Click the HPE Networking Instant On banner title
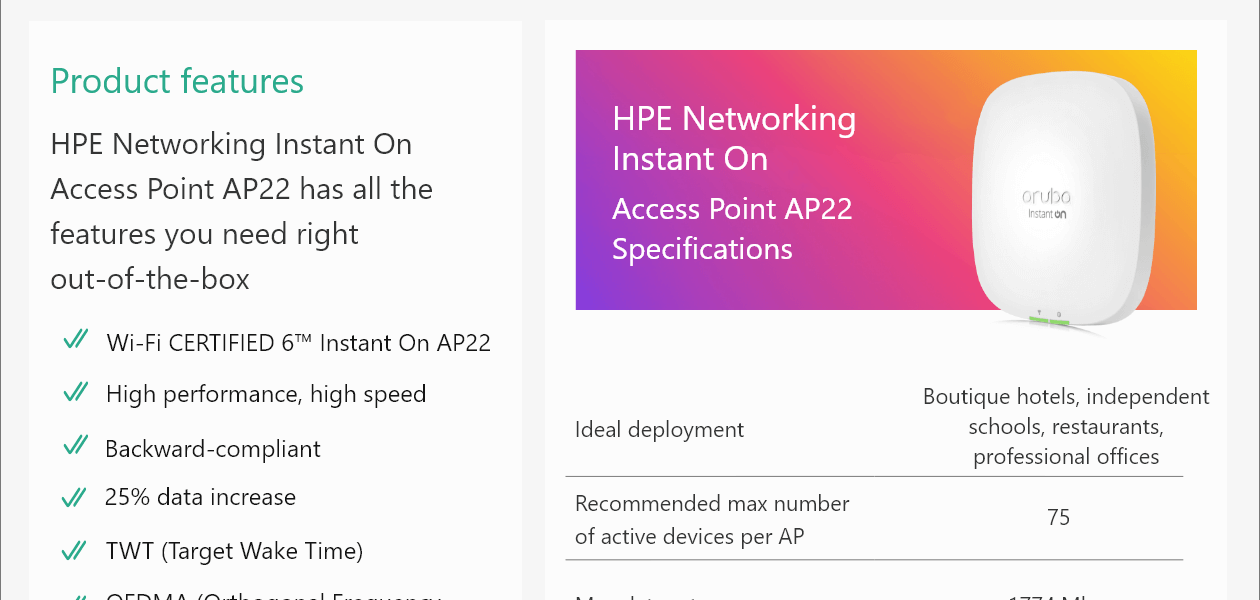 [734, 138]
